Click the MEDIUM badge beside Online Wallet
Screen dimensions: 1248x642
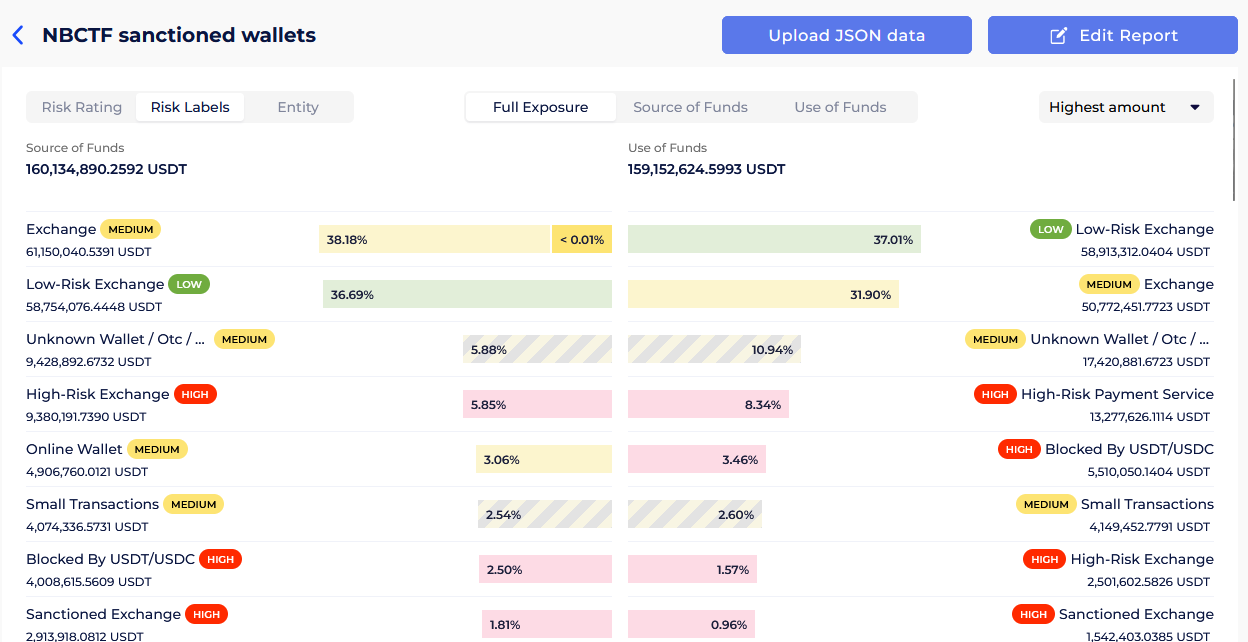[x=157, y=450]
